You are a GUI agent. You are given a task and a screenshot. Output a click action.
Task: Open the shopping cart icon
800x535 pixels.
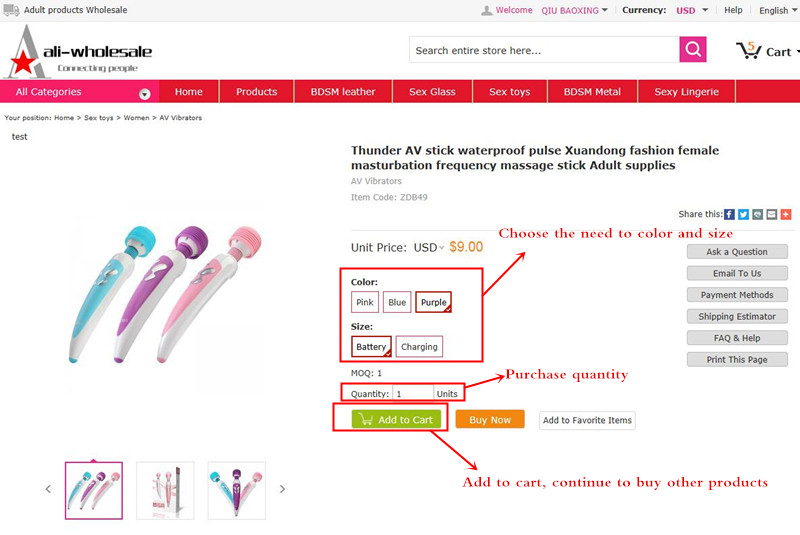pyautogui.click(x=748, y=50)
